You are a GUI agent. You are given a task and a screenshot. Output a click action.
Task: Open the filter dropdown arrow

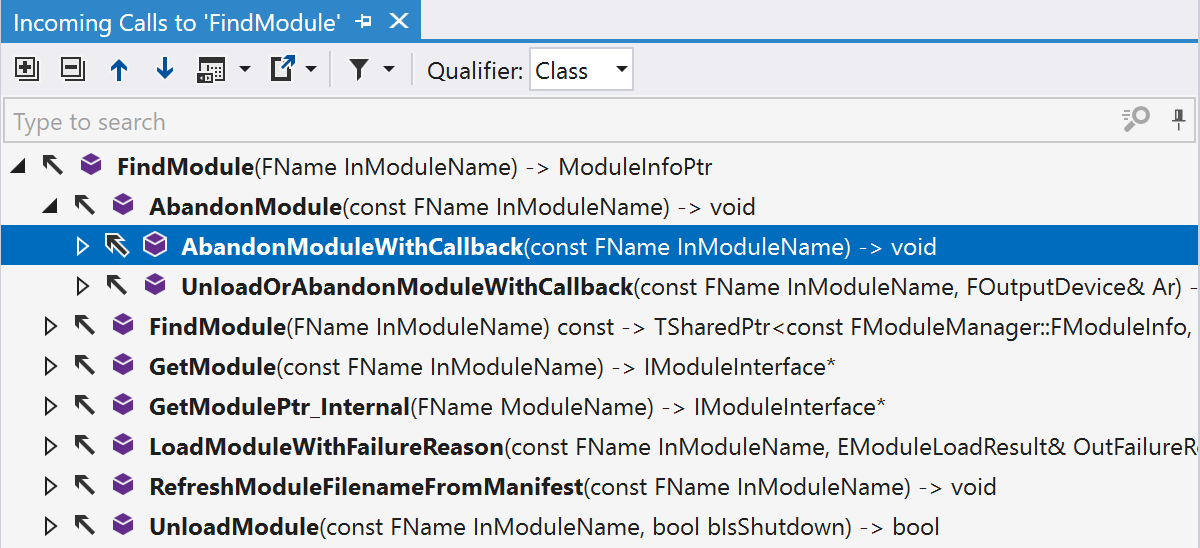[389, 70]
